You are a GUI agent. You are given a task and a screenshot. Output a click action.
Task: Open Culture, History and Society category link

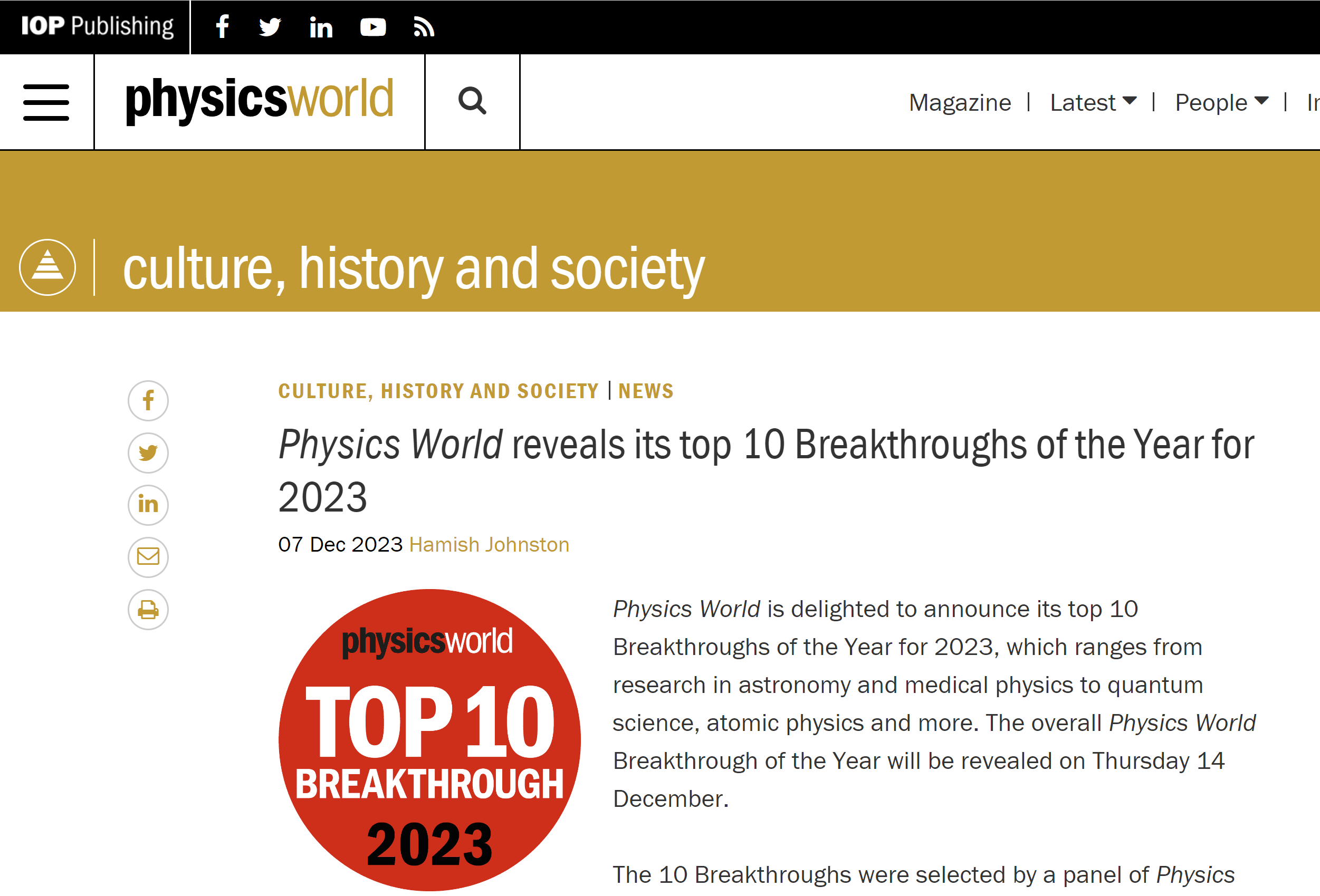coord(438,391)
